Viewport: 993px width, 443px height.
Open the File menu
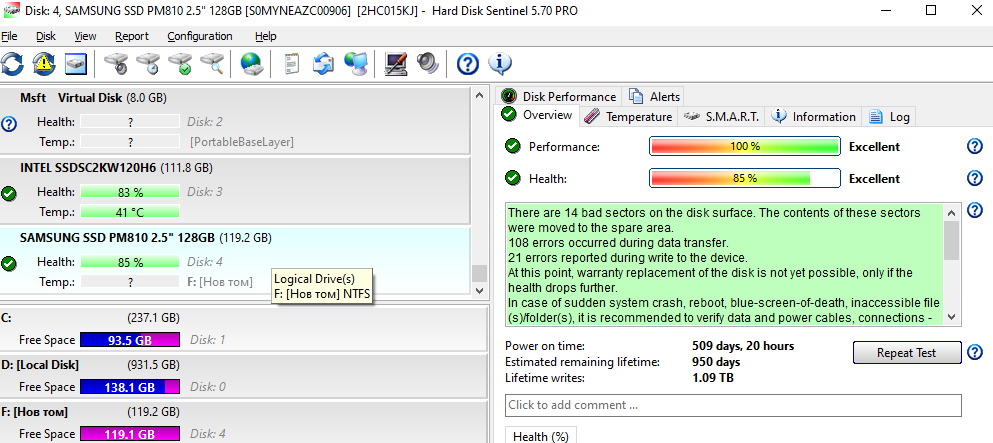click(x=9, y=36)
